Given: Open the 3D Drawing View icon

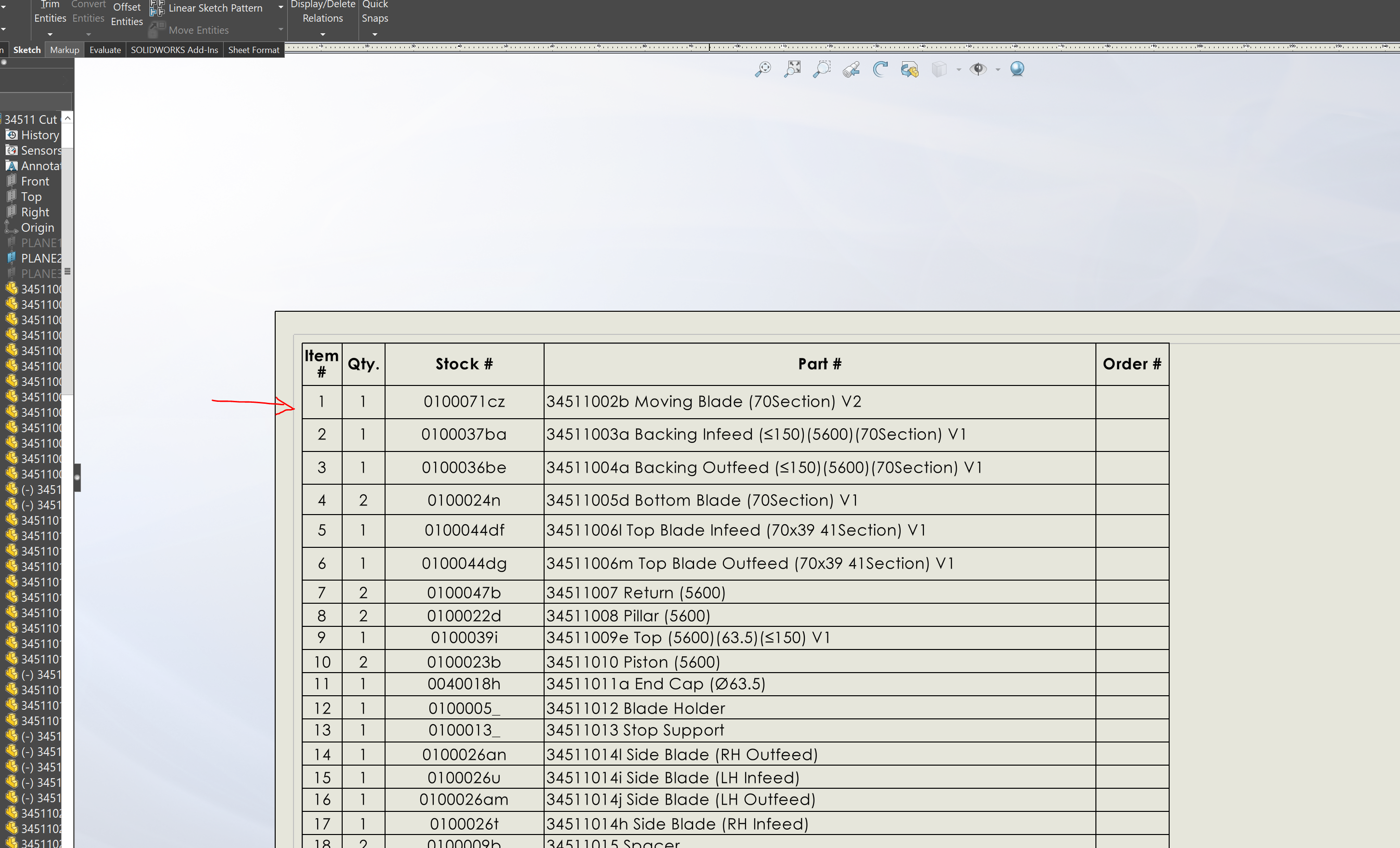Looking at the screenshot, I should (909, 69).
